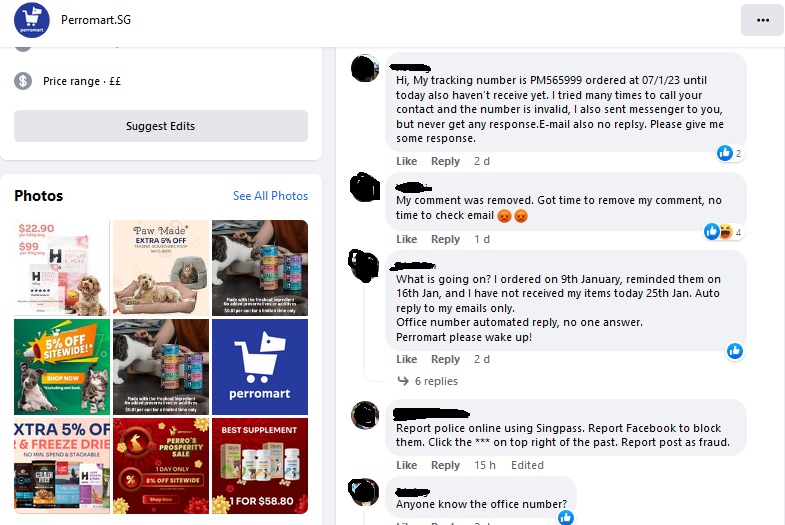Click like badge on office number comment
This screenshot has width=785, height=525.
pos(566,517)
